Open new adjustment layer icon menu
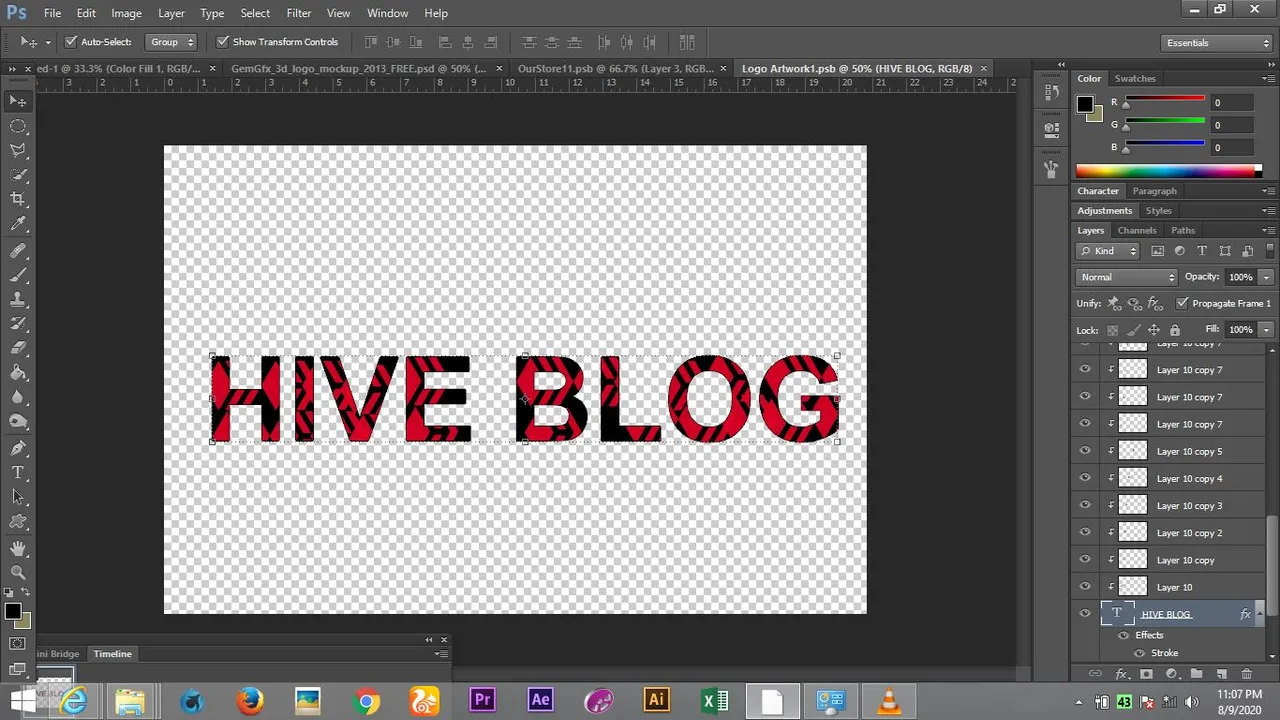The image size is (1280, 720). [x=1171, y=675]
